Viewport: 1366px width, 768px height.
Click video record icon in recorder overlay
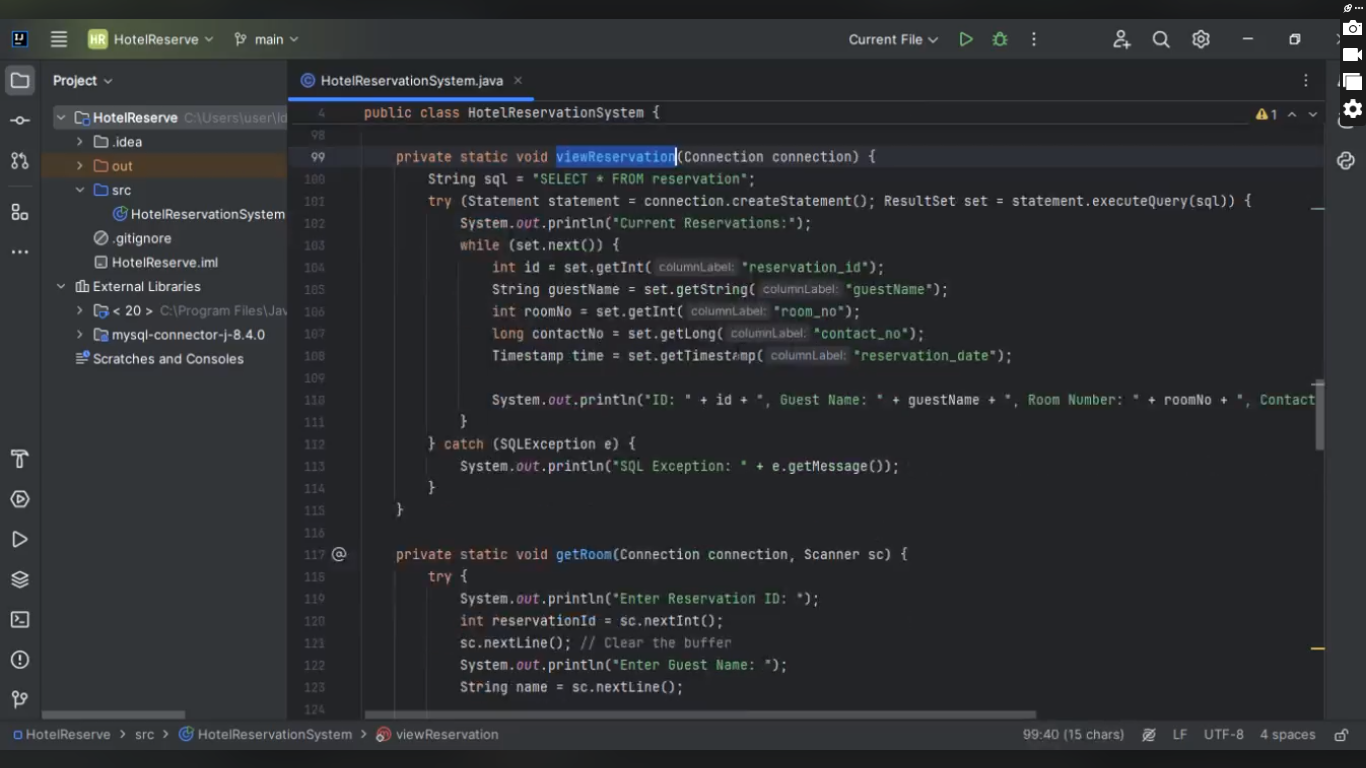click(x=1352, y=55)
